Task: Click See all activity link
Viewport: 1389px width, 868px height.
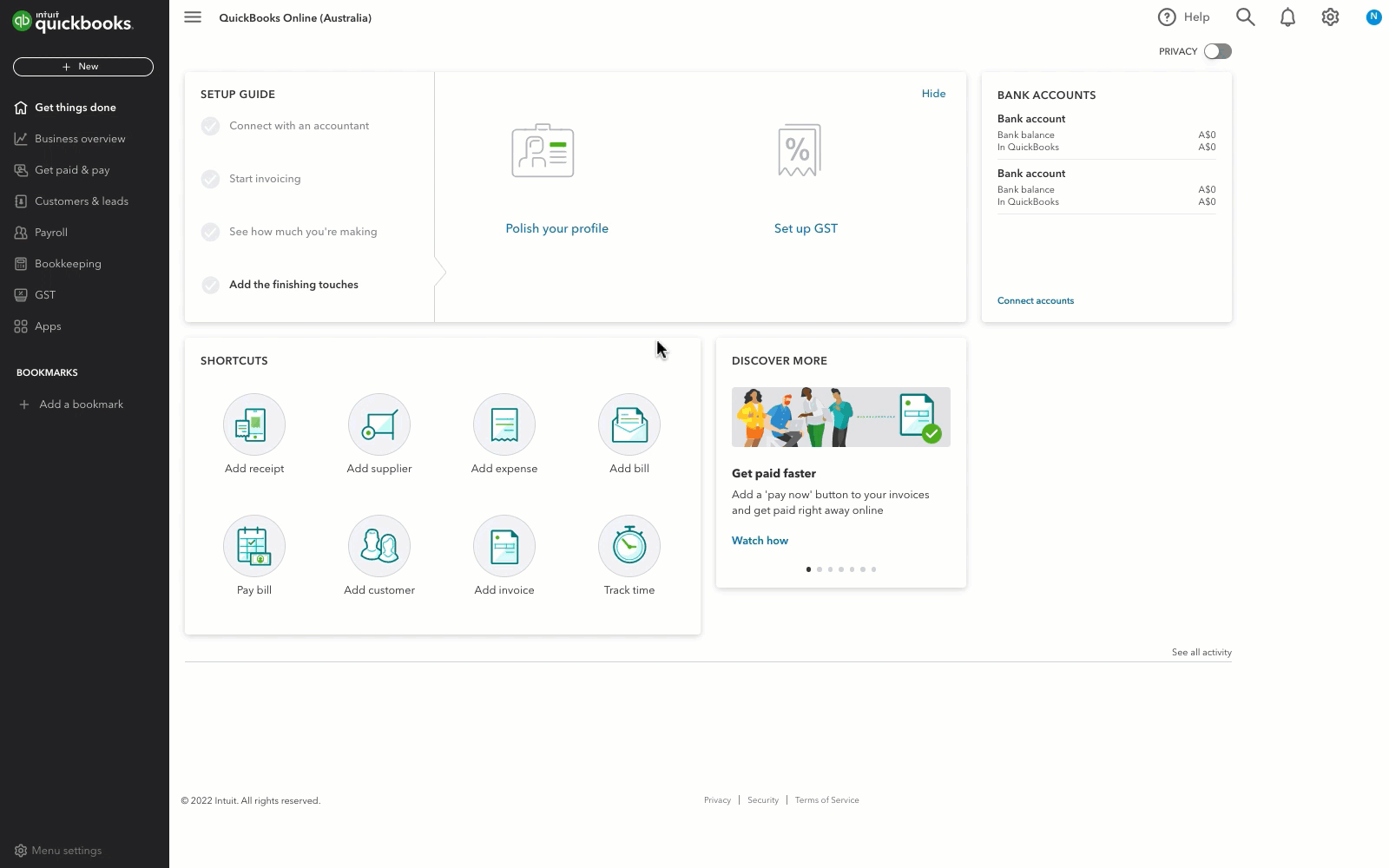Action: click(1201, 653)
